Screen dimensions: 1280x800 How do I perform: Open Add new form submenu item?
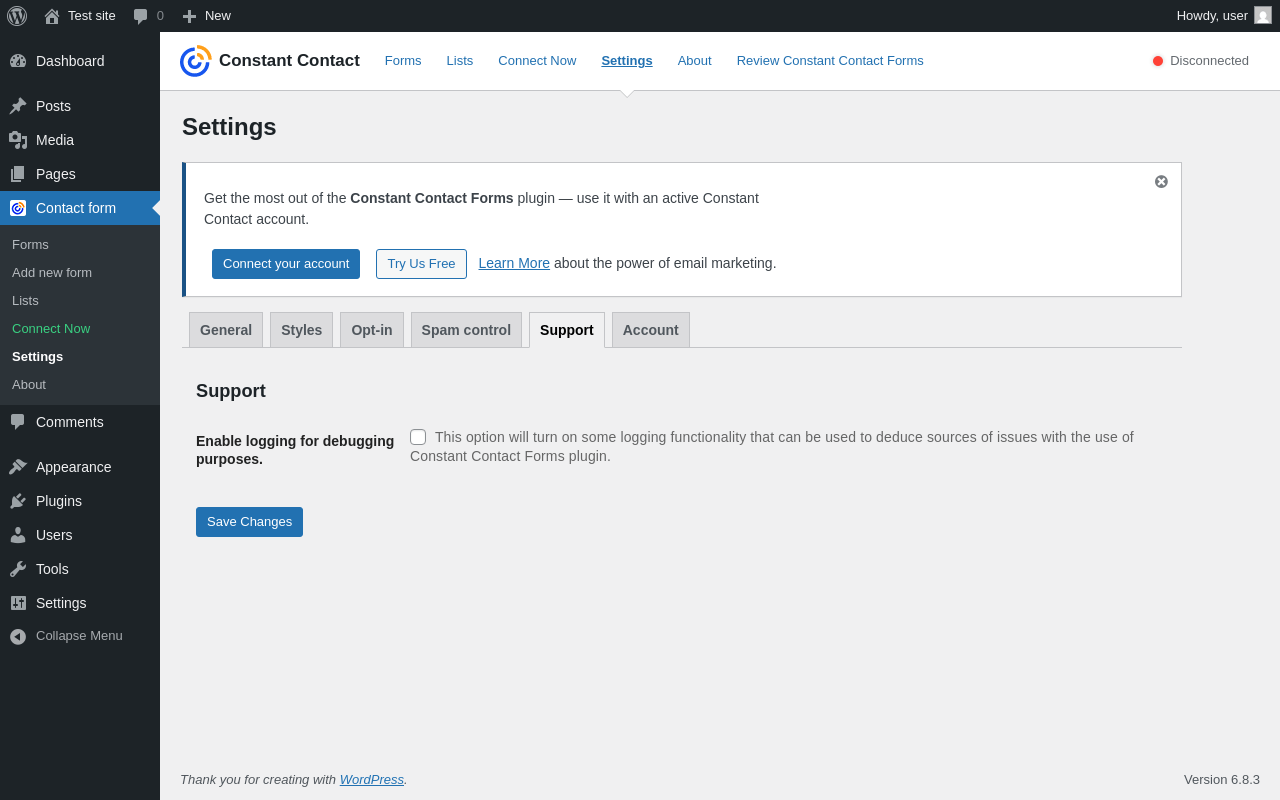[52, 272]
